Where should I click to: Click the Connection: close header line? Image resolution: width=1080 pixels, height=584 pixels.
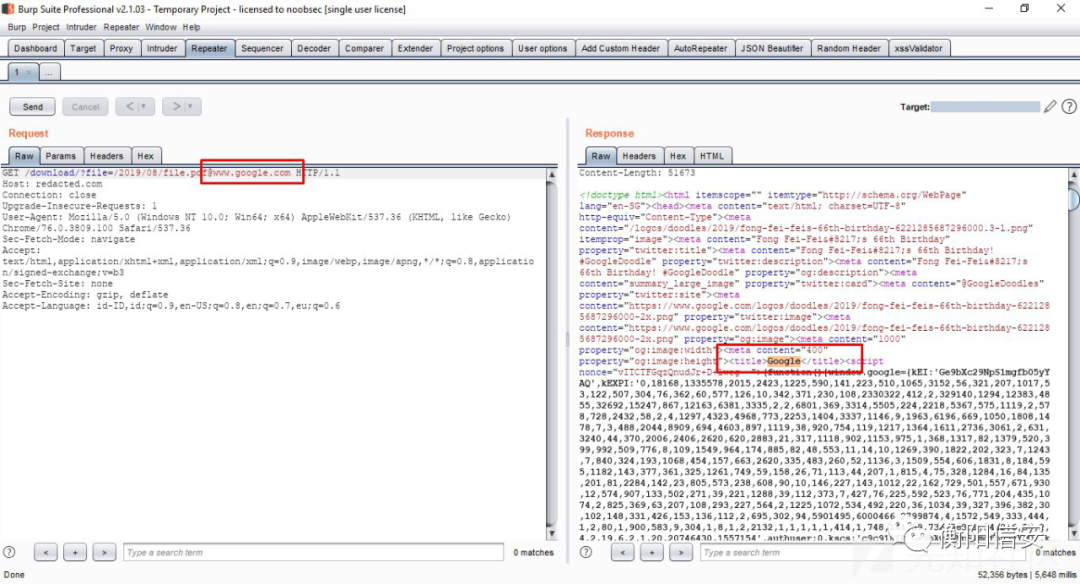[50, 195]
